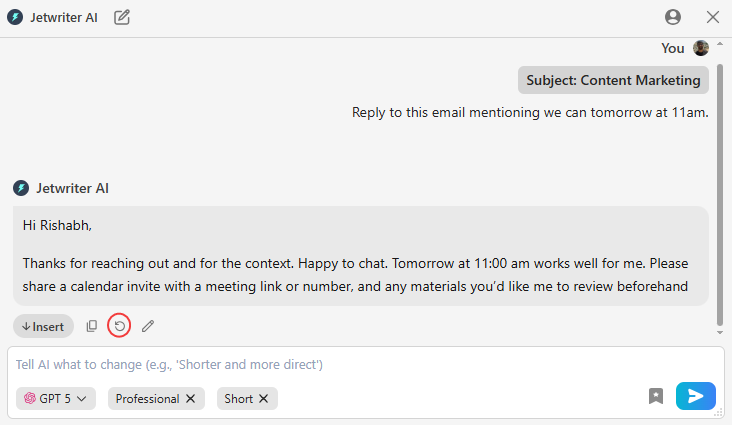732x425 pixels.
Task: Open the account profile icon
Action: coord(673,17)
